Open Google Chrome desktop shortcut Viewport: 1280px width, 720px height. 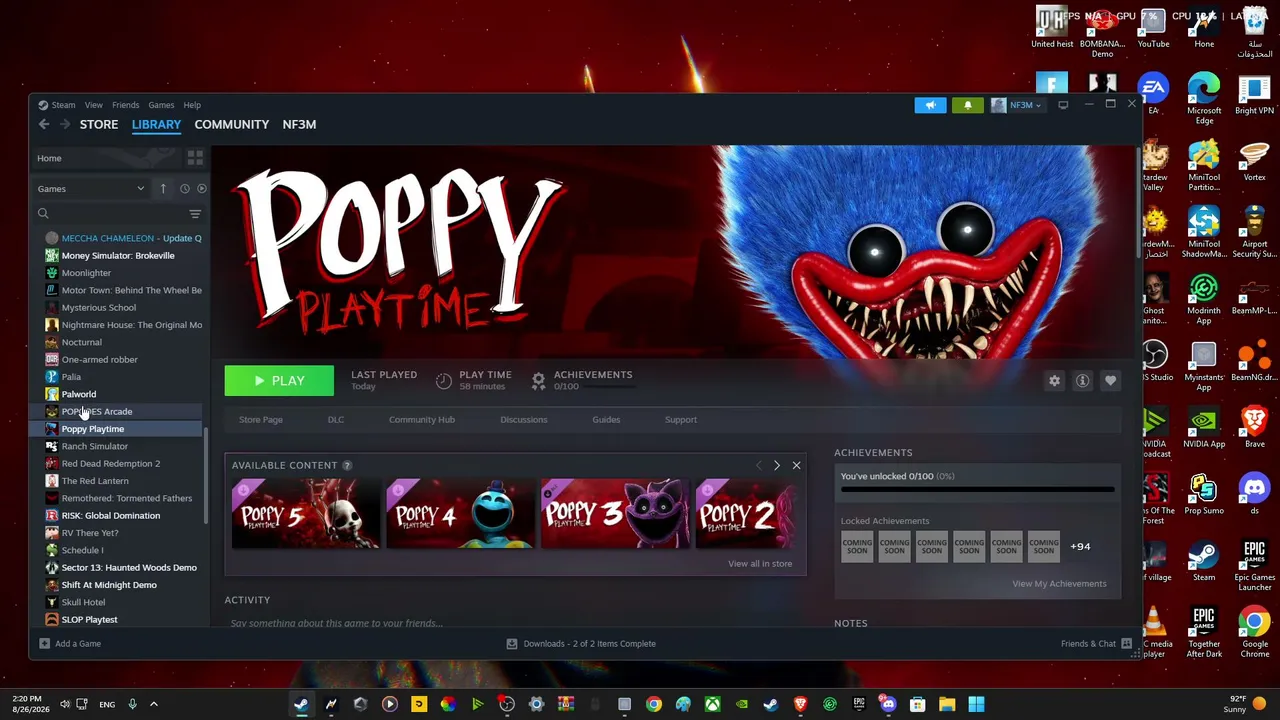coord(1254,630)
